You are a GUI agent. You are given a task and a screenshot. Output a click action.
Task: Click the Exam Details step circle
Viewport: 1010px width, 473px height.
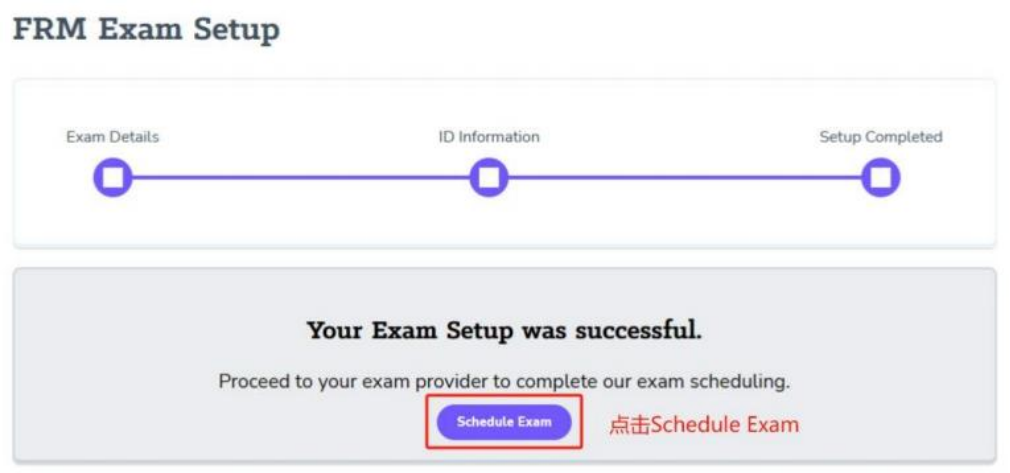113,178
